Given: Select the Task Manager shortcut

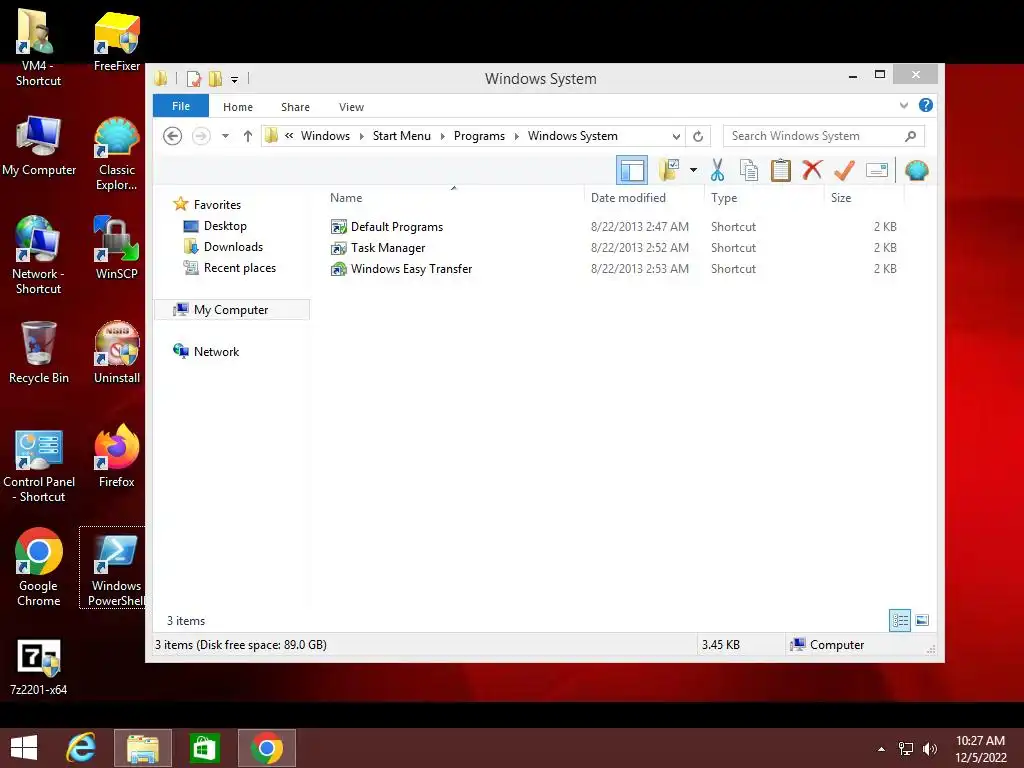Looking at the screenshot, I should pos(388,248).
